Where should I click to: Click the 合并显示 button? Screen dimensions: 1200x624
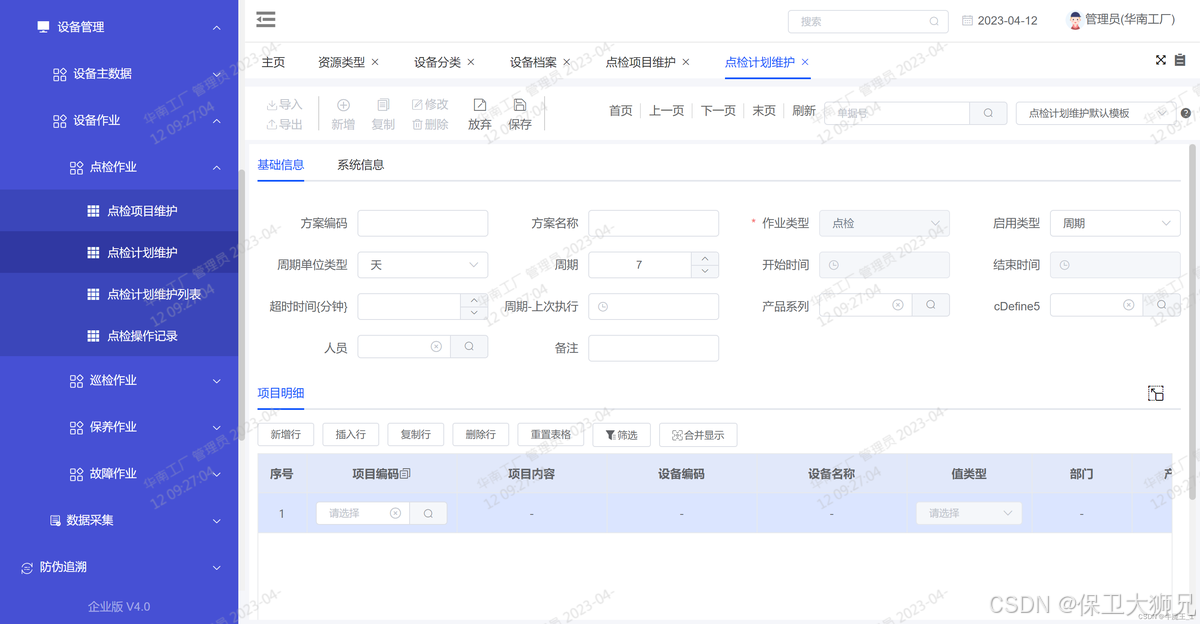[698, 435]
